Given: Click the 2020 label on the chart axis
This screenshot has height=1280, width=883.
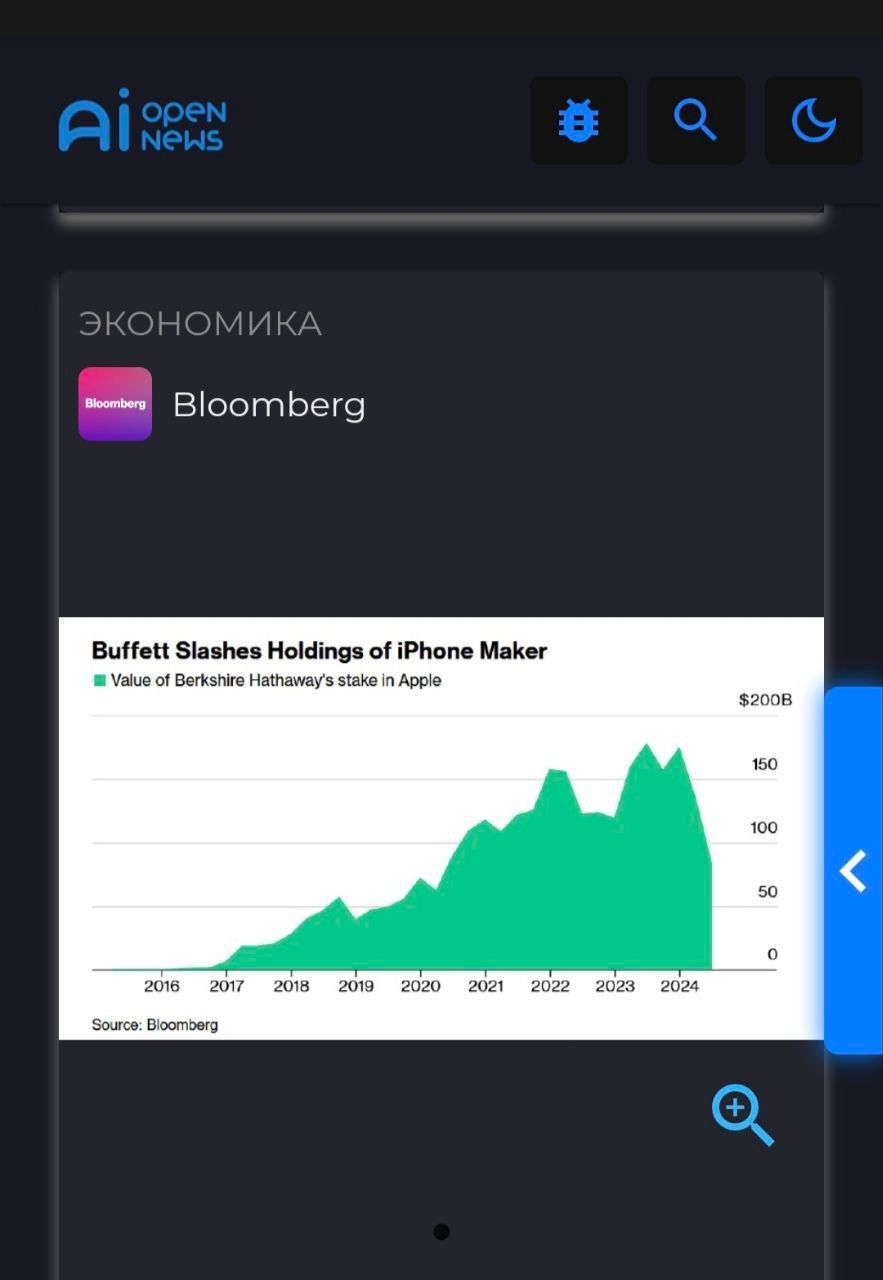Looking at the screenshot, I should 420,986.
